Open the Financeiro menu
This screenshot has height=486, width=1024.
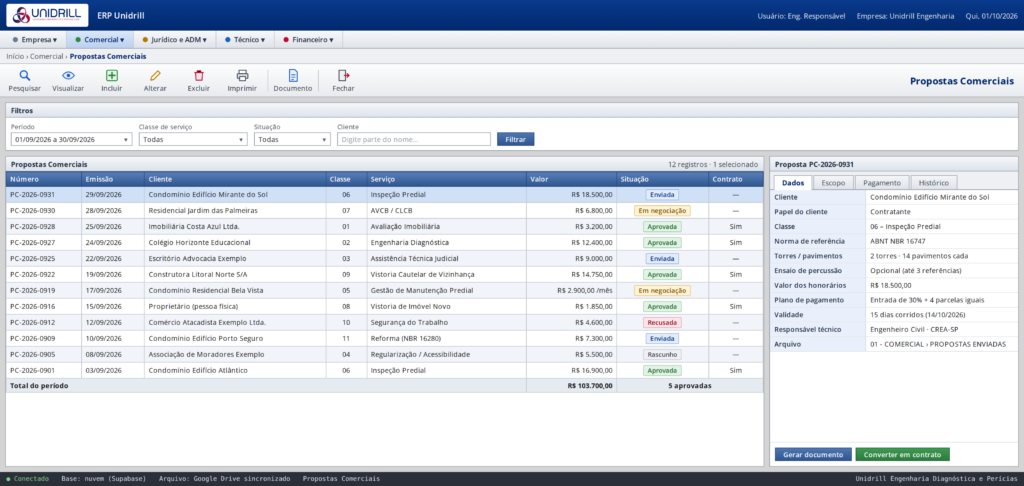(x=308, y=40)
